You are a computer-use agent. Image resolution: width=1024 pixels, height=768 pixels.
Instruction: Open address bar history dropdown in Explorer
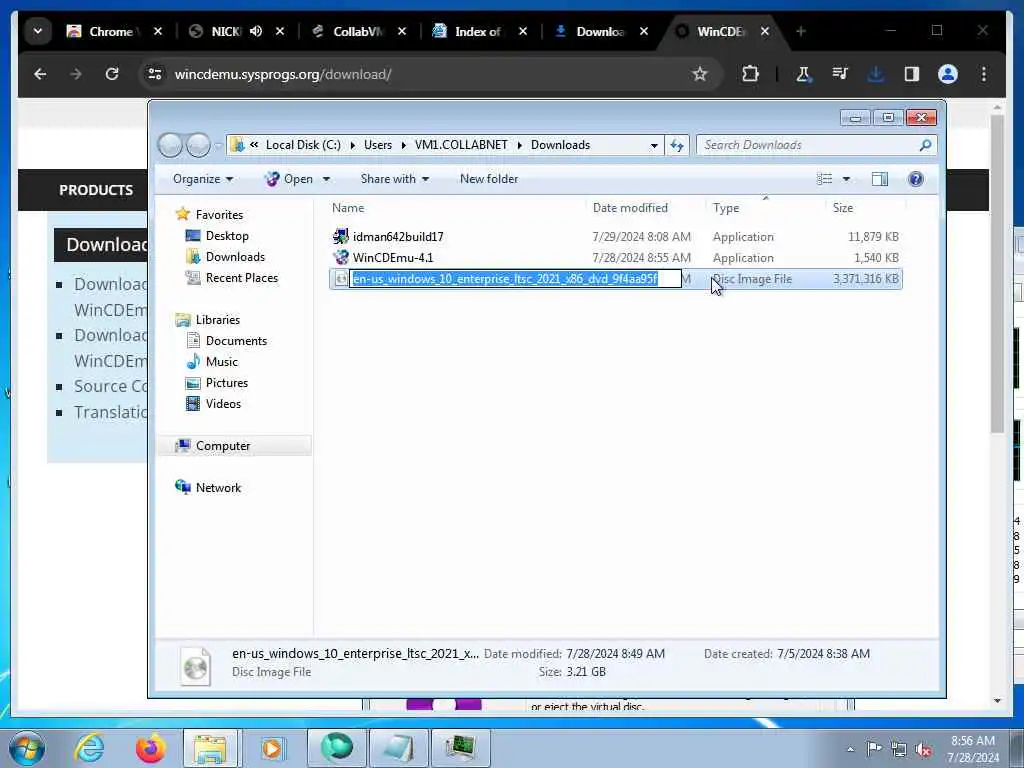(654, 146)
